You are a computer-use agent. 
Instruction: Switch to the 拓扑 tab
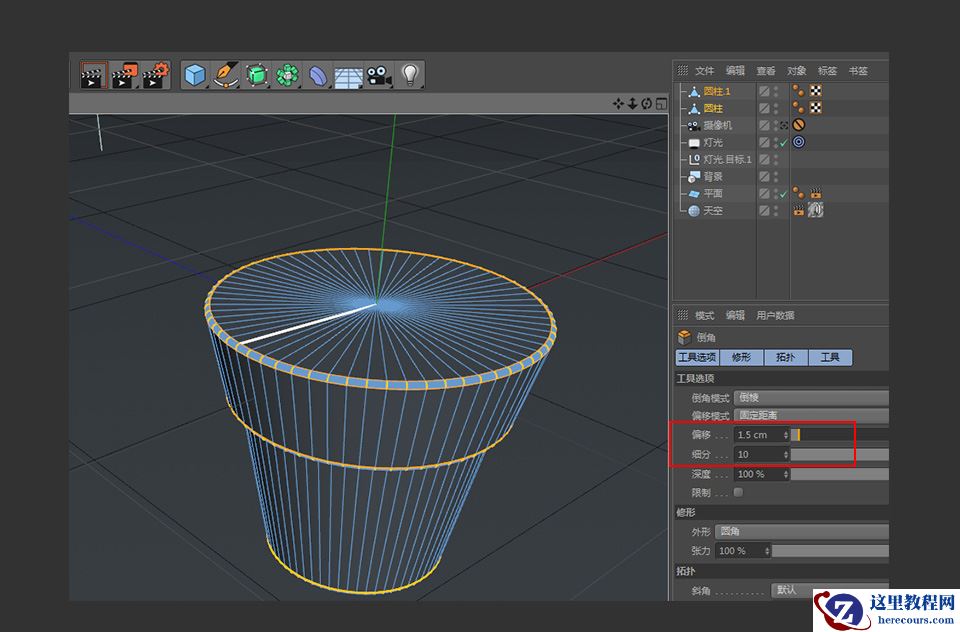[x=784, y=357]
